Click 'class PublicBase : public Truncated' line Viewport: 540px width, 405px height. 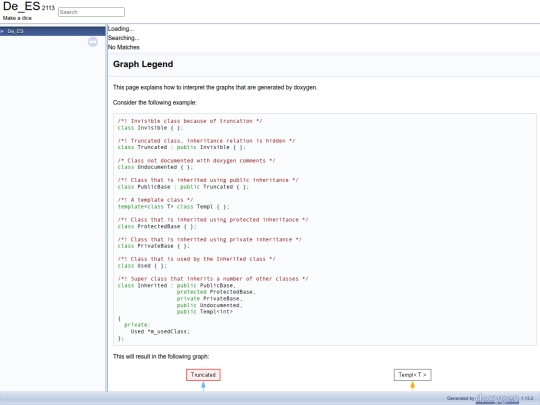click(x=183, y=187)
